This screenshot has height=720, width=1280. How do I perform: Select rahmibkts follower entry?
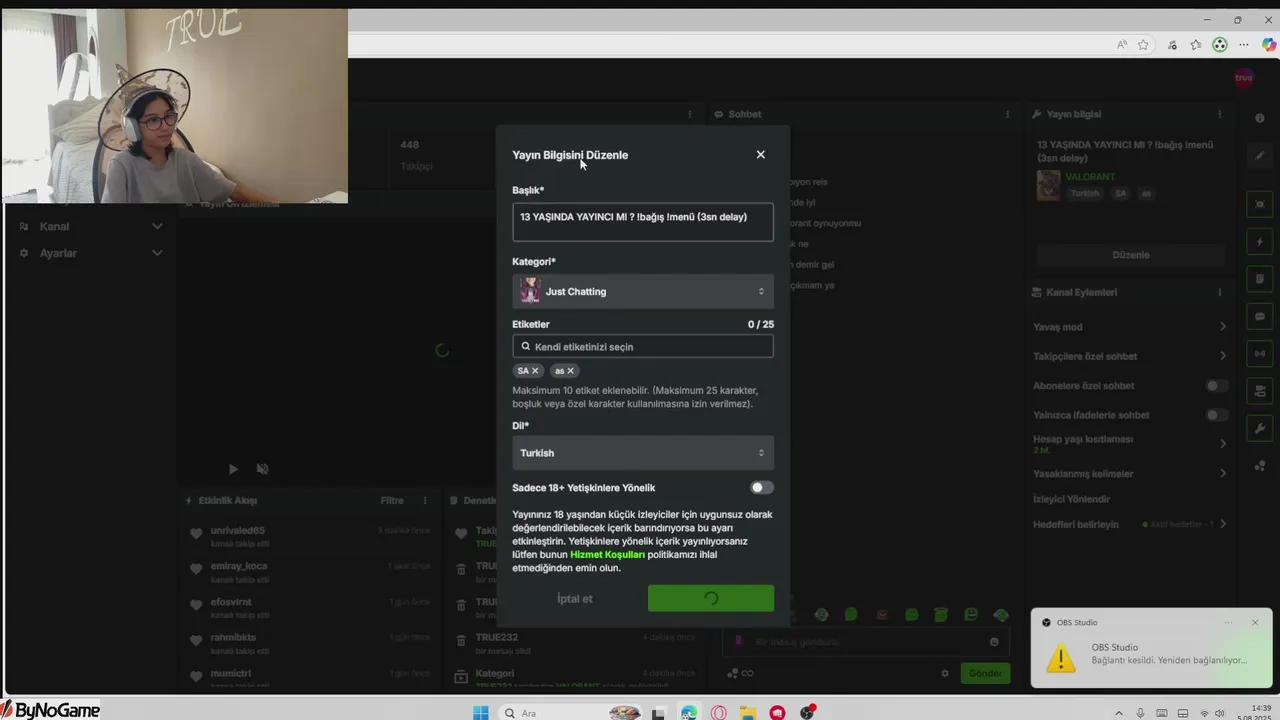coord(310,643)
